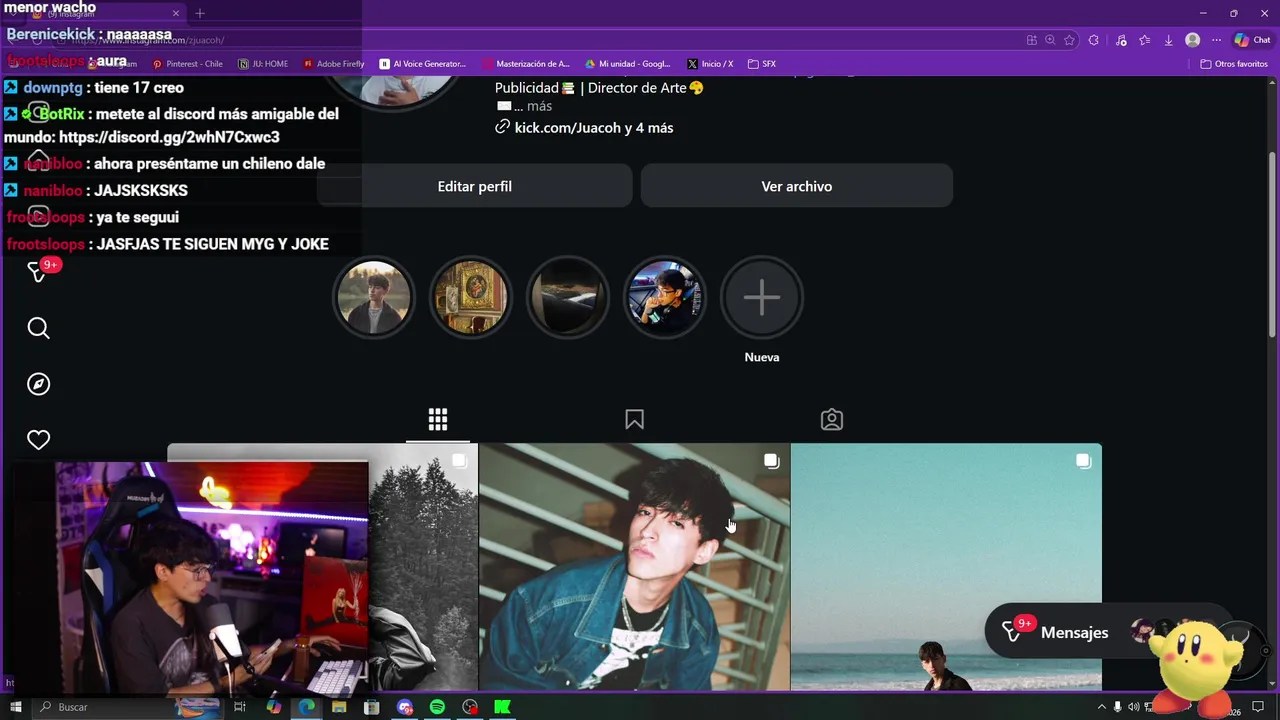This screenshot has height=720, width=1280.
Task: Open the Inicio / X bookmark
Action: 710,64
